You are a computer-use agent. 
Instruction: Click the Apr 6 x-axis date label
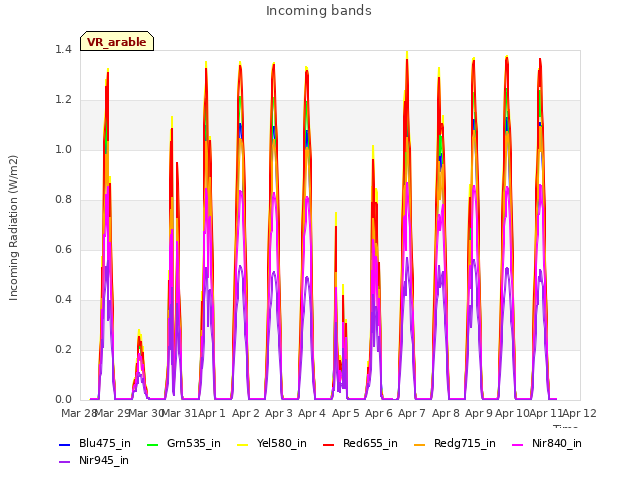[379, 413]
